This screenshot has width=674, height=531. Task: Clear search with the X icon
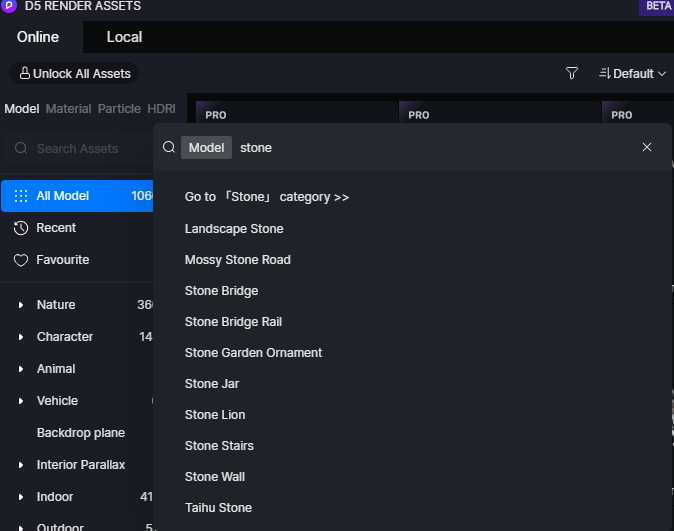[x=647, y=147]
